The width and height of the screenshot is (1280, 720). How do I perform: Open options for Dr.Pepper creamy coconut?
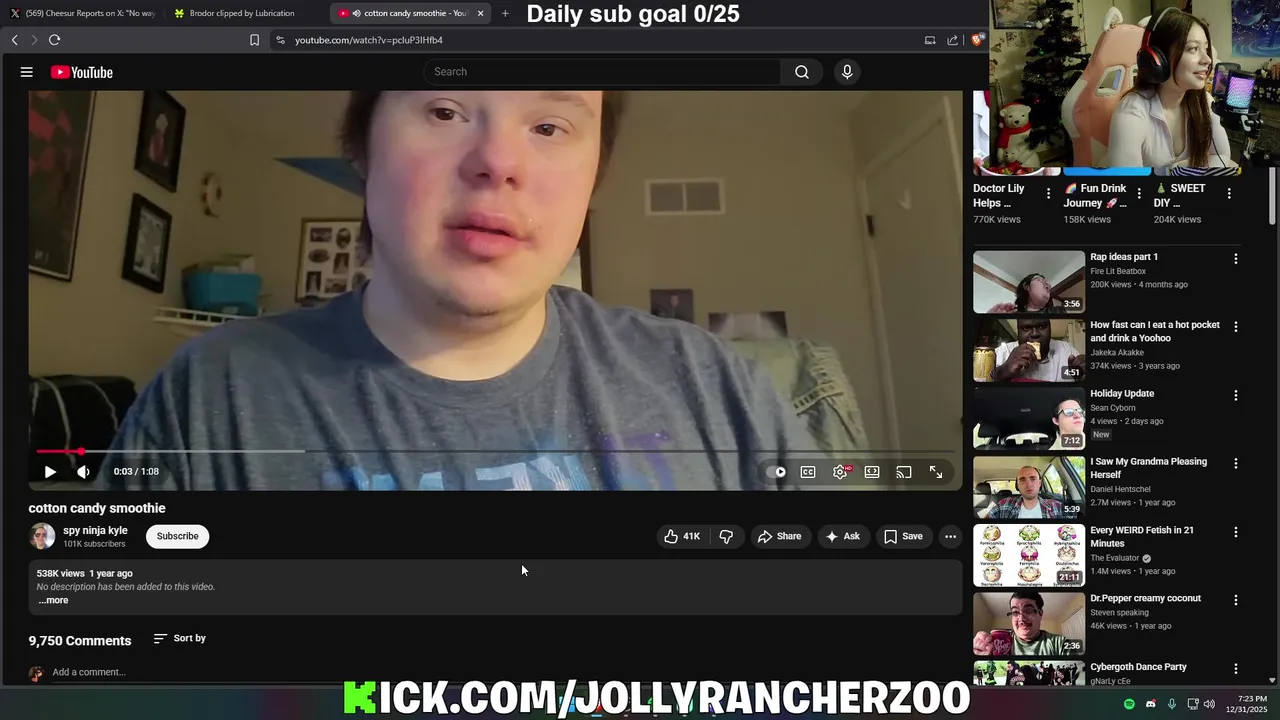1235,600
